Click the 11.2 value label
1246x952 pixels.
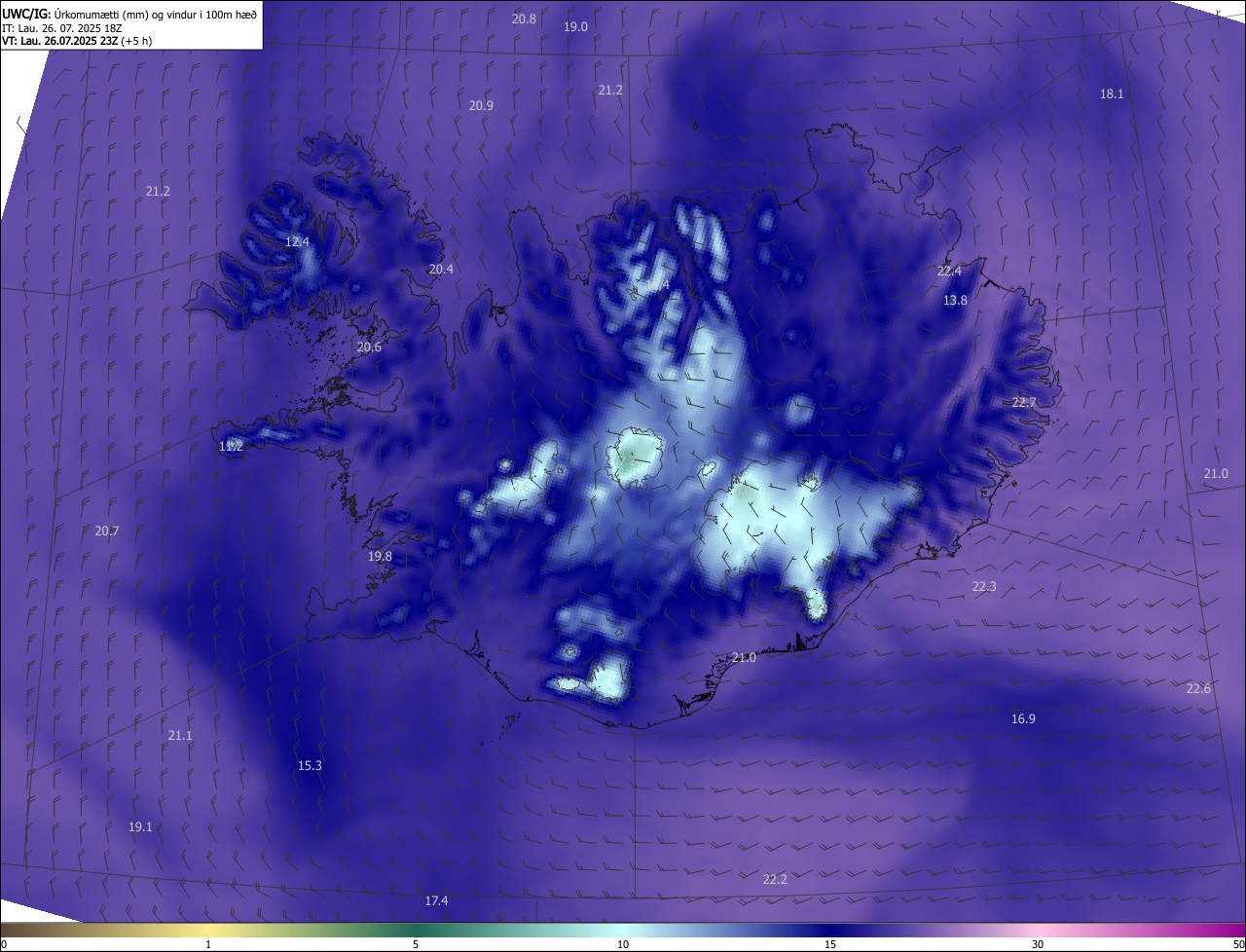pos(231,447)
